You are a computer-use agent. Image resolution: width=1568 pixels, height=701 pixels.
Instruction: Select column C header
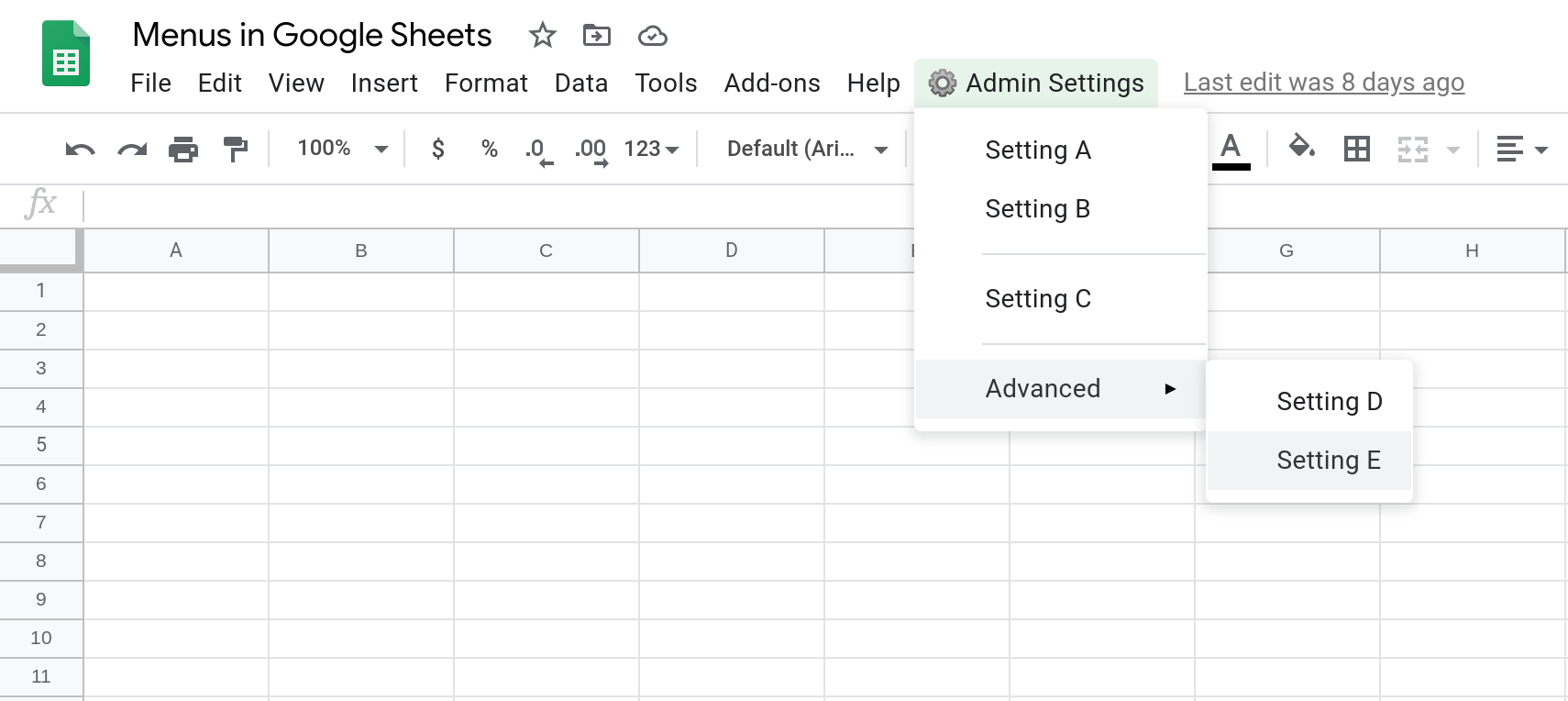[547, 250]
